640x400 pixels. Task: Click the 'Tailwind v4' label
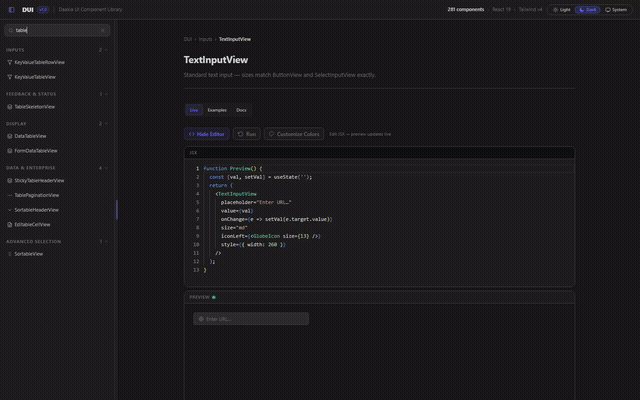tap(531, 10)
